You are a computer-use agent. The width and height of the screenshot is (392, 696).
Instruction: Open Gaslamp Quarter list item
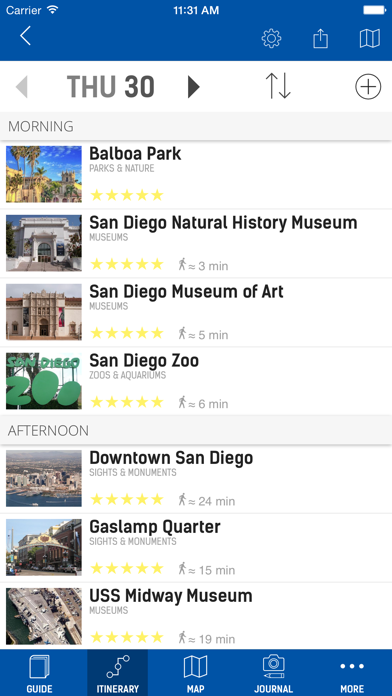196,548
